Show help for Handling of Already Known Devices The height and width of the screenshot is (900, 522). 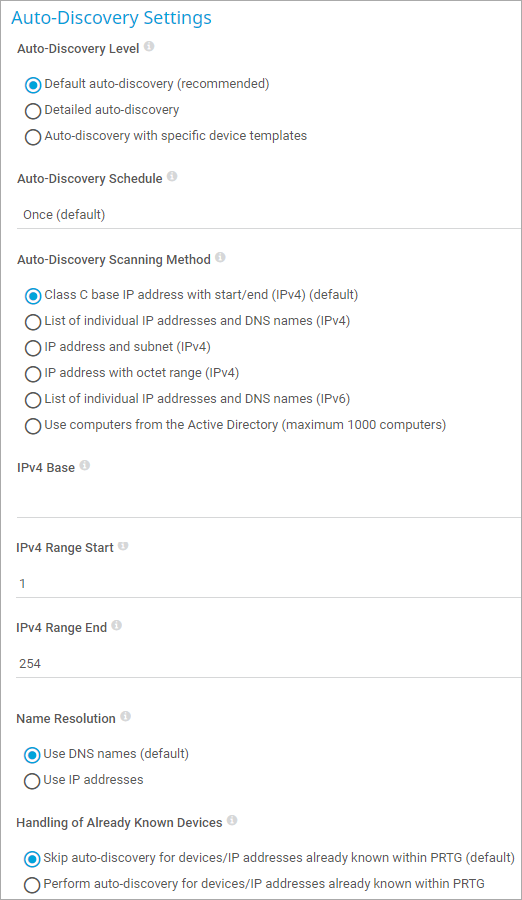pyautogui.click(x=232, y=820)
